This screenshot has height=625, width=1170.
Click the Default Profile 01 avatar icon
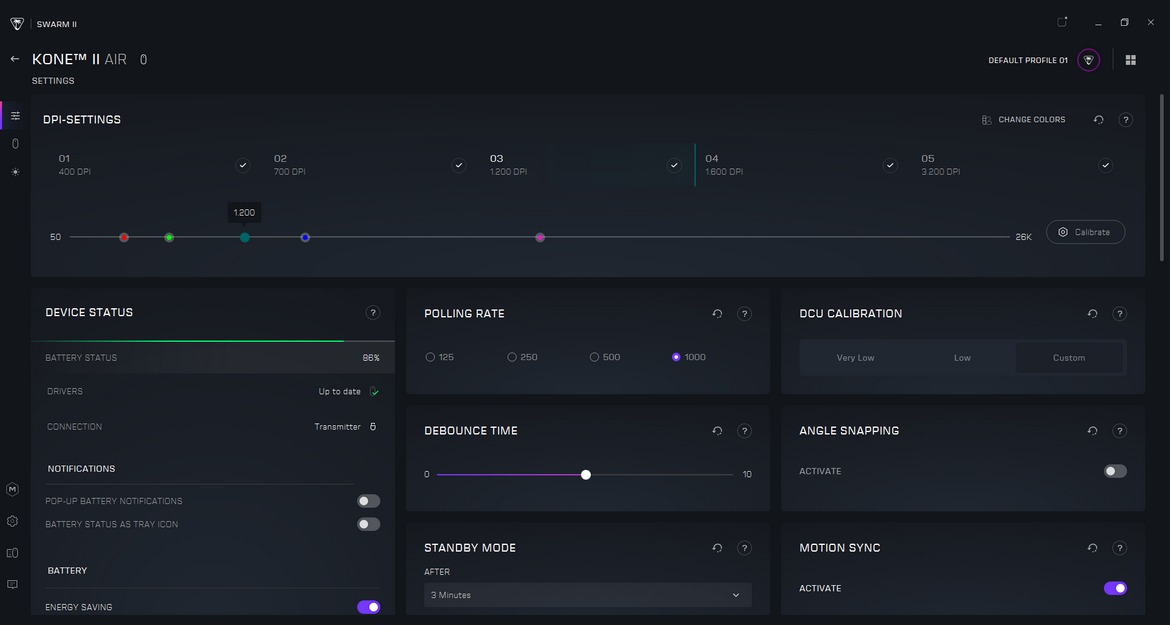tap(1089, 60)
